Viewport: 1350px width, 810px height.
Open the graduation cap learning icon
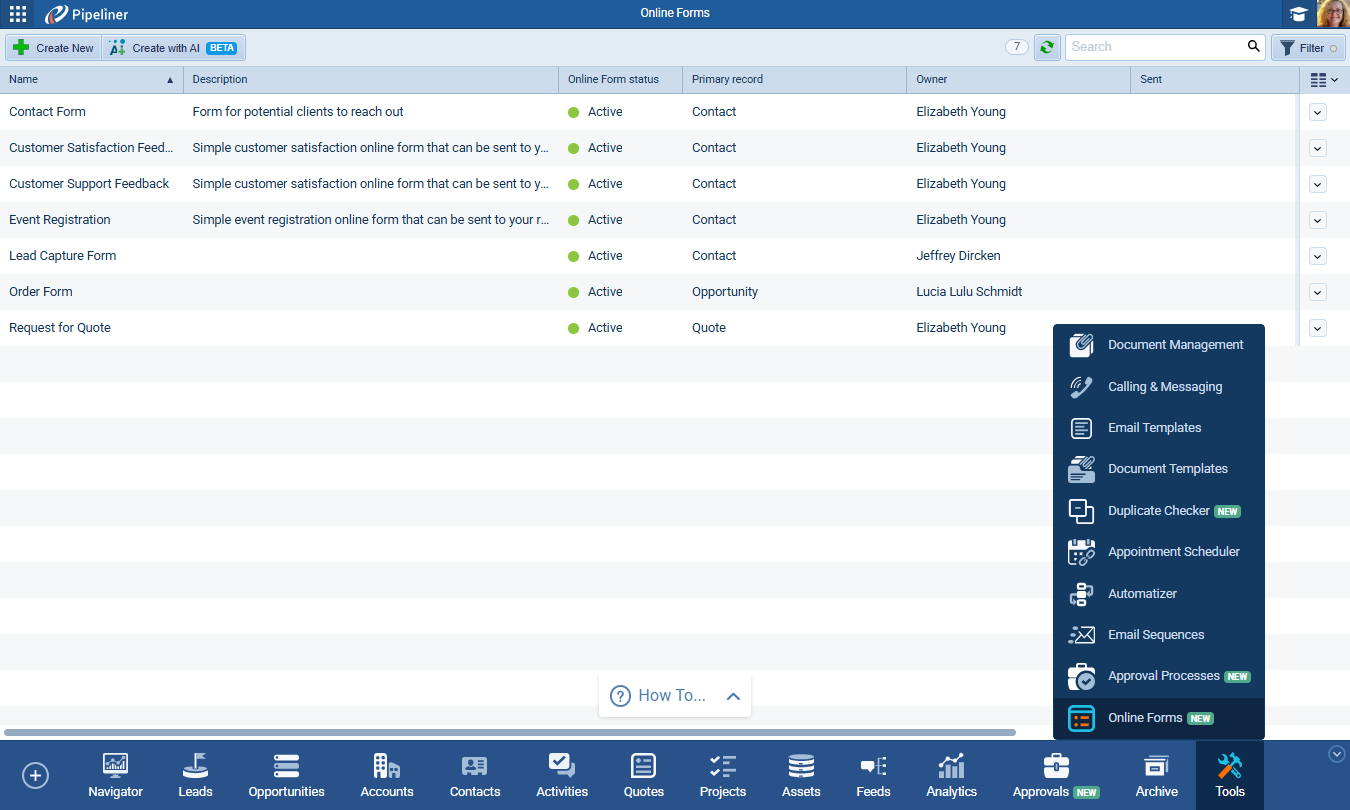click(1298, 14)
